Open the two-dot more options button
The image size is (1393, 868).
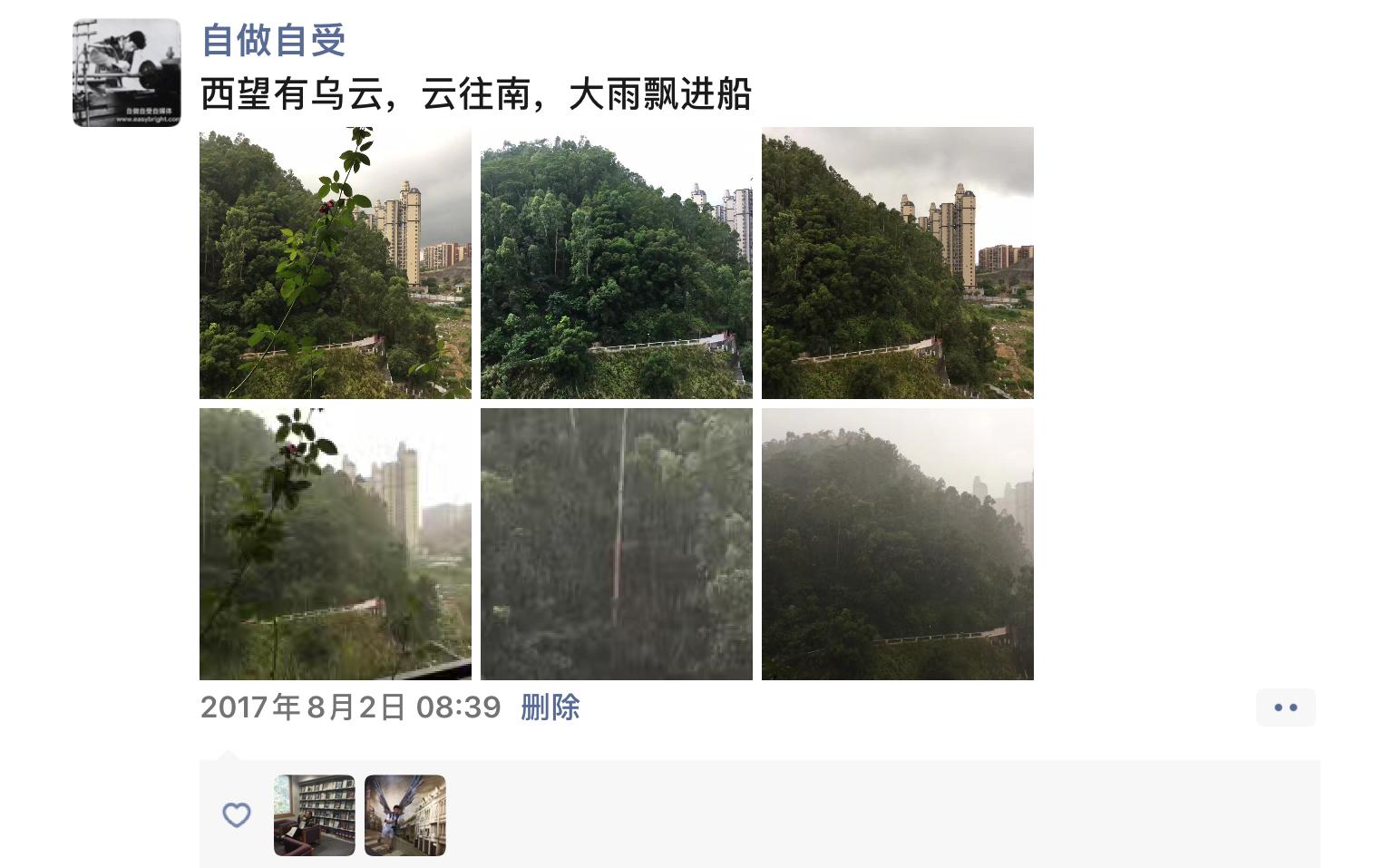point(1286,707)
